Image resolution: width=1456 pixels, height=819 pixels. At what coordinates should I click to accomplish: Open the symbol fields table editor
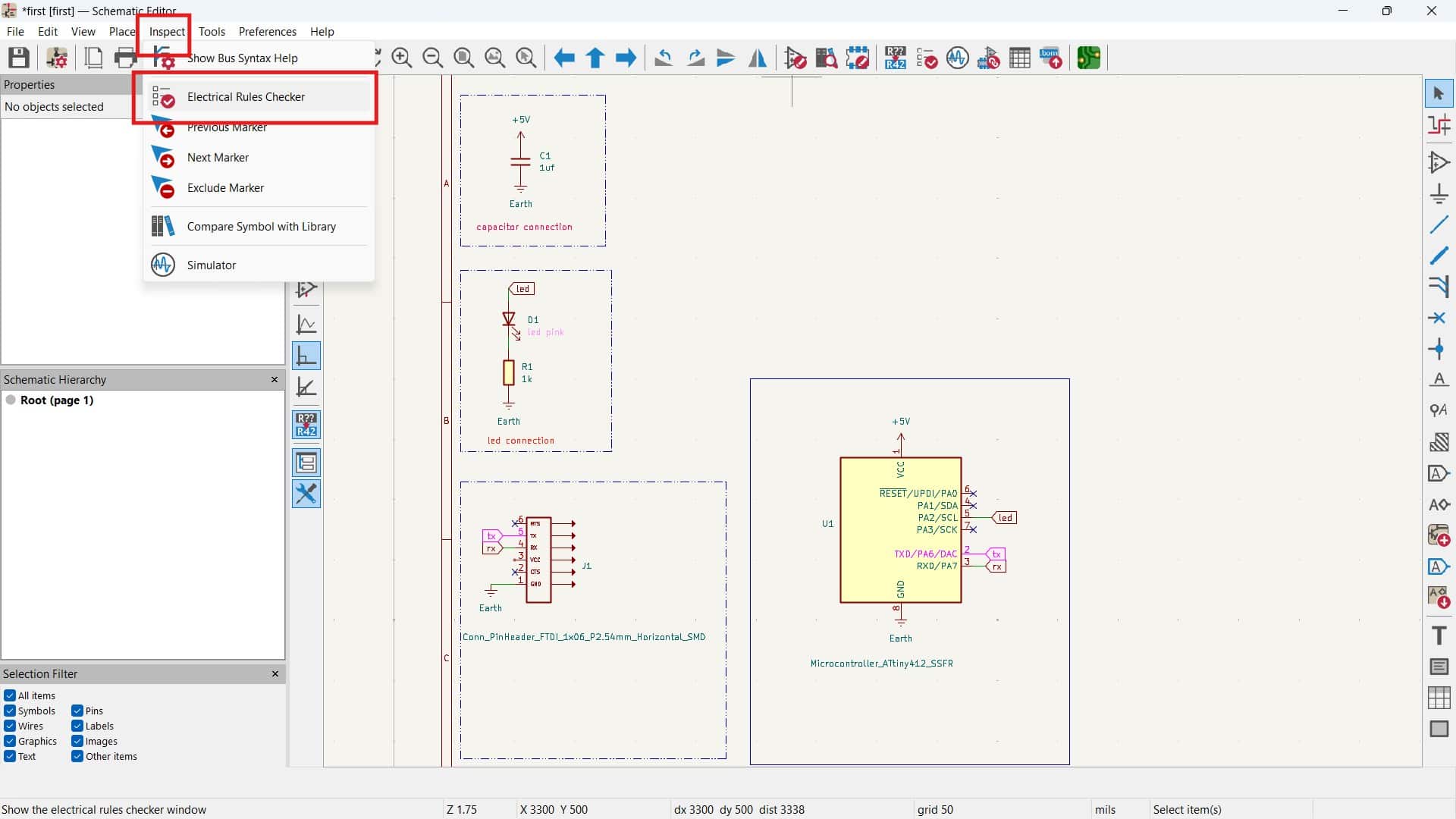click(1020, 58)
